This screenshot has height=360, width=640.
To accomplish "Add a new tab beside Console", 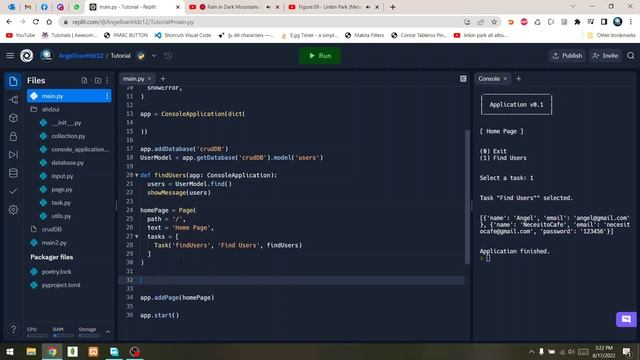I will [x=518, y=79].
